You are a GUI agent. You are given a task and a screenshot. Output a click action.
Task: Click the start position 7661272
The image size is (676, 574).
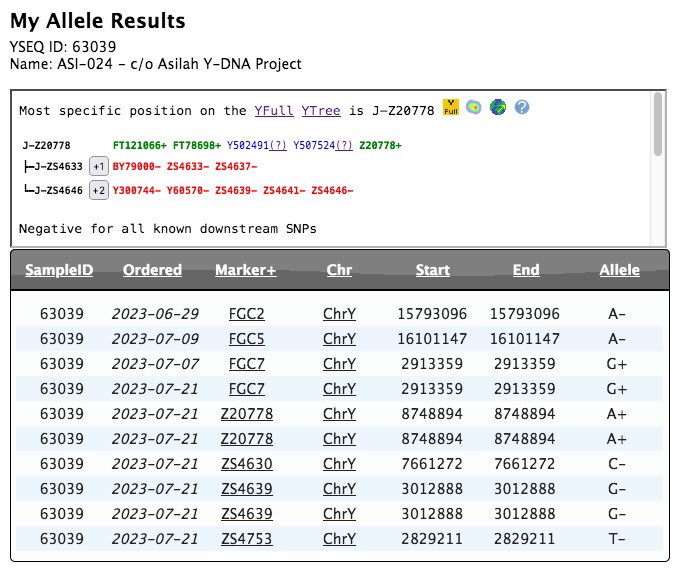click(x=432, y=464)
